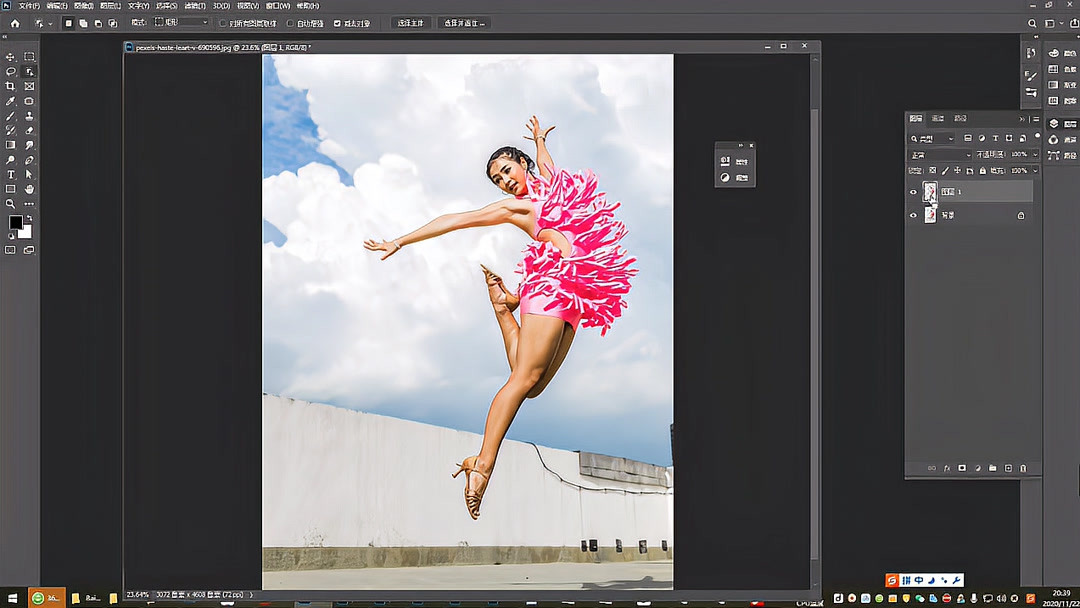This screenshot has height=608, width=1080.
Task: Uncheck the Object Subtract checkbox
Action: pos(337,23)
